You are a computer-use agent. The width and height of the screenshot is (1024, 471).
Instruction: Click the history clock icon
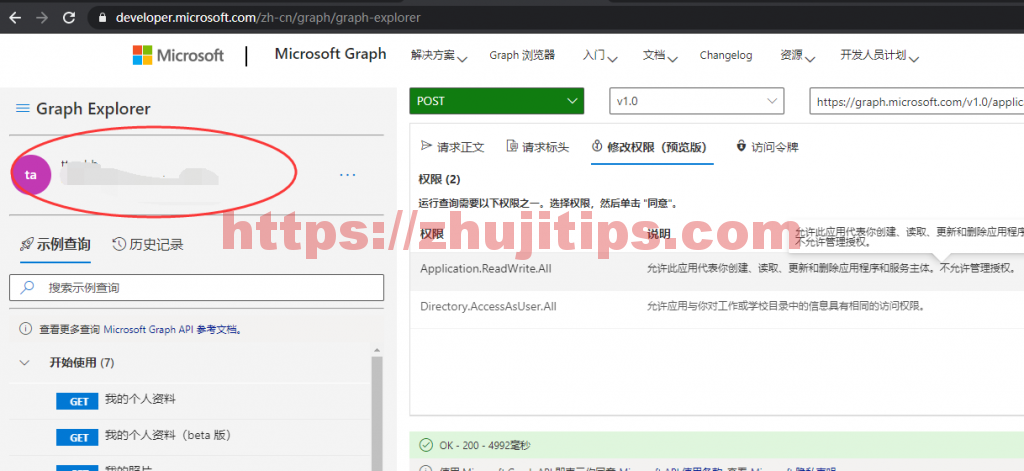click(119, 244)
